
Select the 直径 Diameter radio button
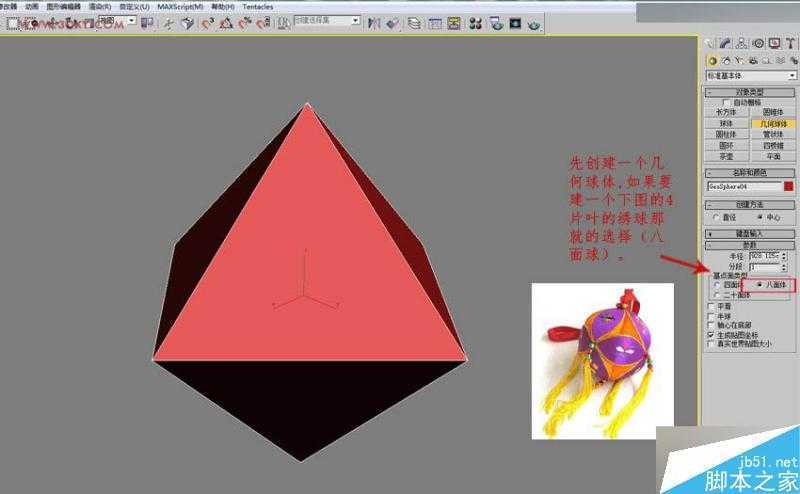tap(716, 217)
